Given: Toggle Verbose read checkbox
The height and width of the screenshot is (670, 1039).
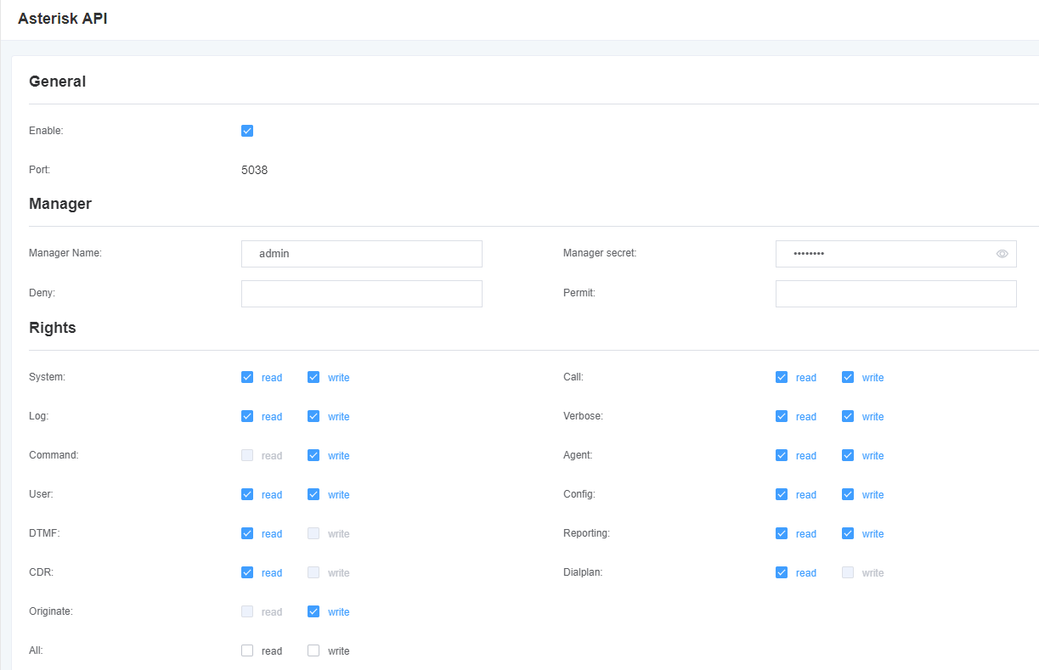Looking at the screenshot, I should point(782,416).
